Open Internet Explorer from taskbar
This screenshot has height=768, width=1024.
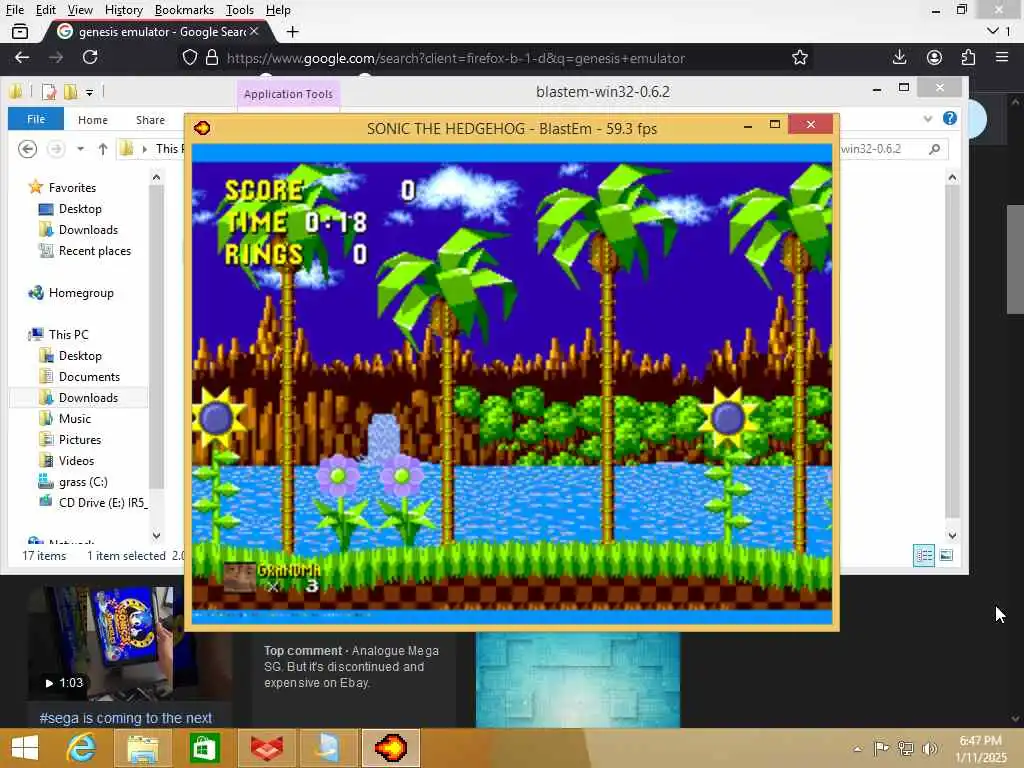click(x=81, y=748)
